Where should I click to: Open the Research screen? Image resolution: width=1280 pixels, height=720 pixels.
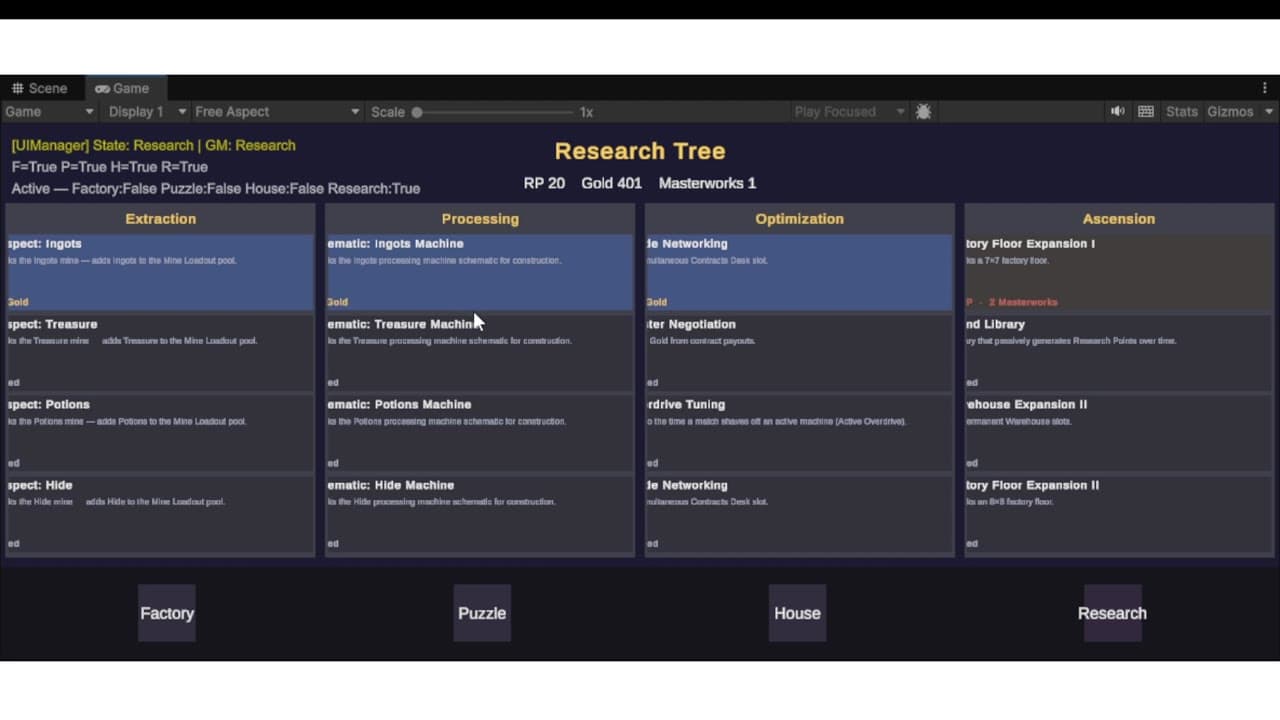[x=1112, y=613]
